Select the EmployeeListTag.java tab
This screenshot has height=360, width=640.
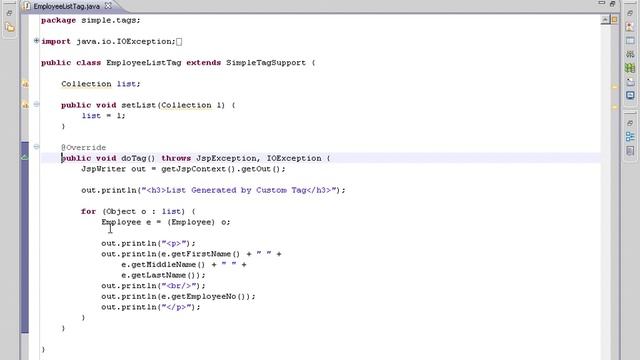66,6
